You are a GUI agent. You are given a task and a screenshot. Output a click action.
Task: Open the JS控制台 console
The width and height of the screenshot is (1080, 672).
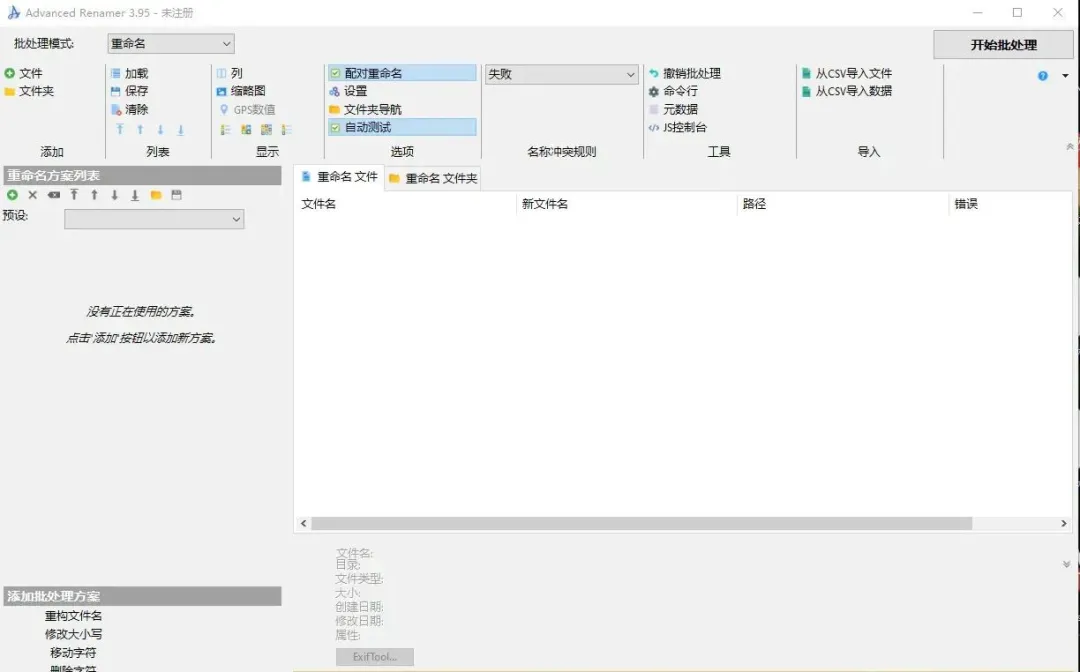678,127
